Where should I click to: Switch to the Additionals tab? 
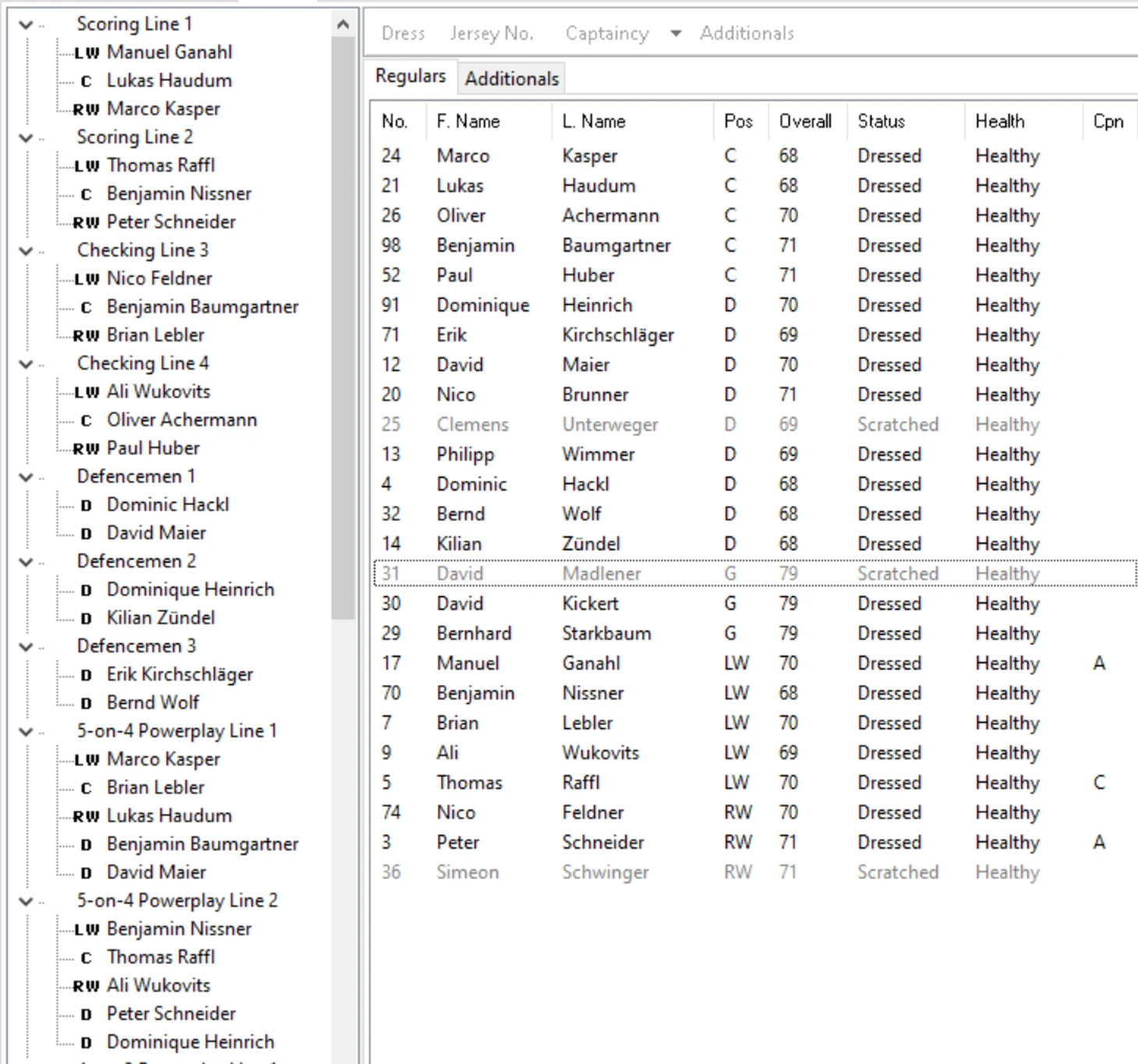[x=511, y=79]
